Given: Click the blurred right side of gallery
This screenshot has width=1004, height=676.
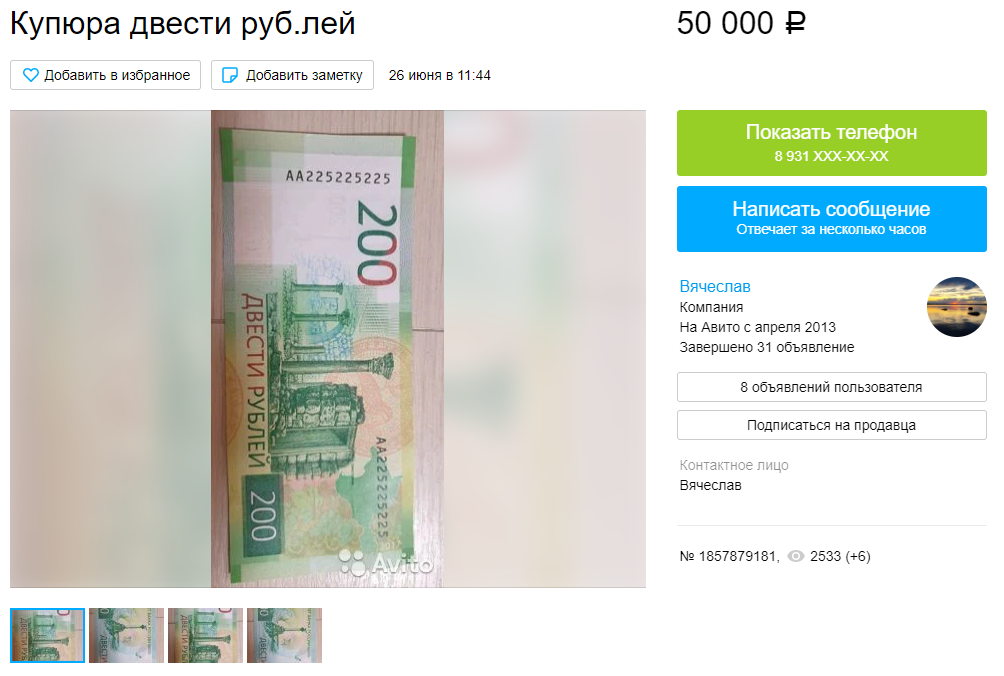Looking at the screenshot, I should tap(545, 349).
